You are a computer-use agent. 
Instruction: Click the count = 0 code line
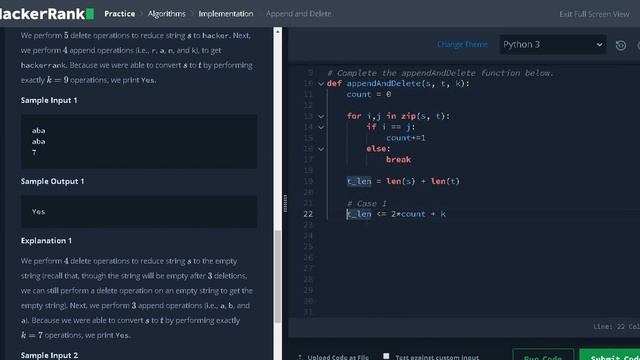tap(369, 94)
